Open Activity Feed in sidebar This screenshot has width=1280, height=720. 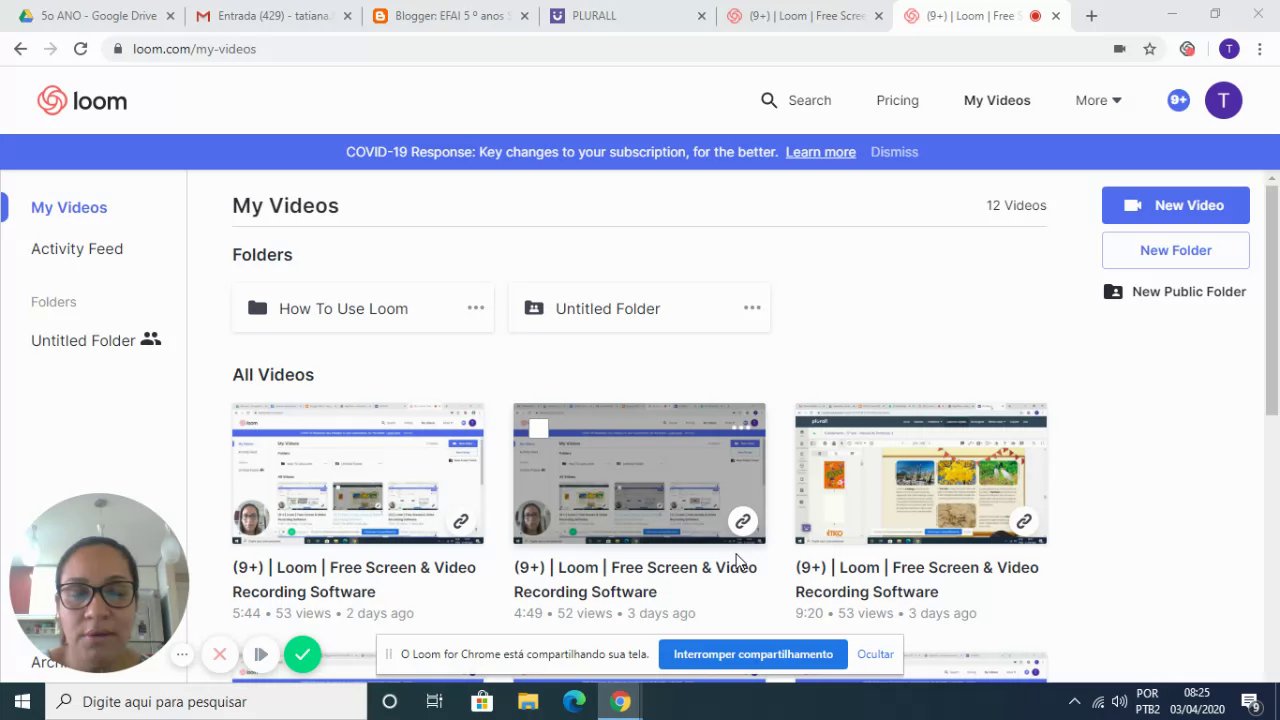click(x=77, y=249)
